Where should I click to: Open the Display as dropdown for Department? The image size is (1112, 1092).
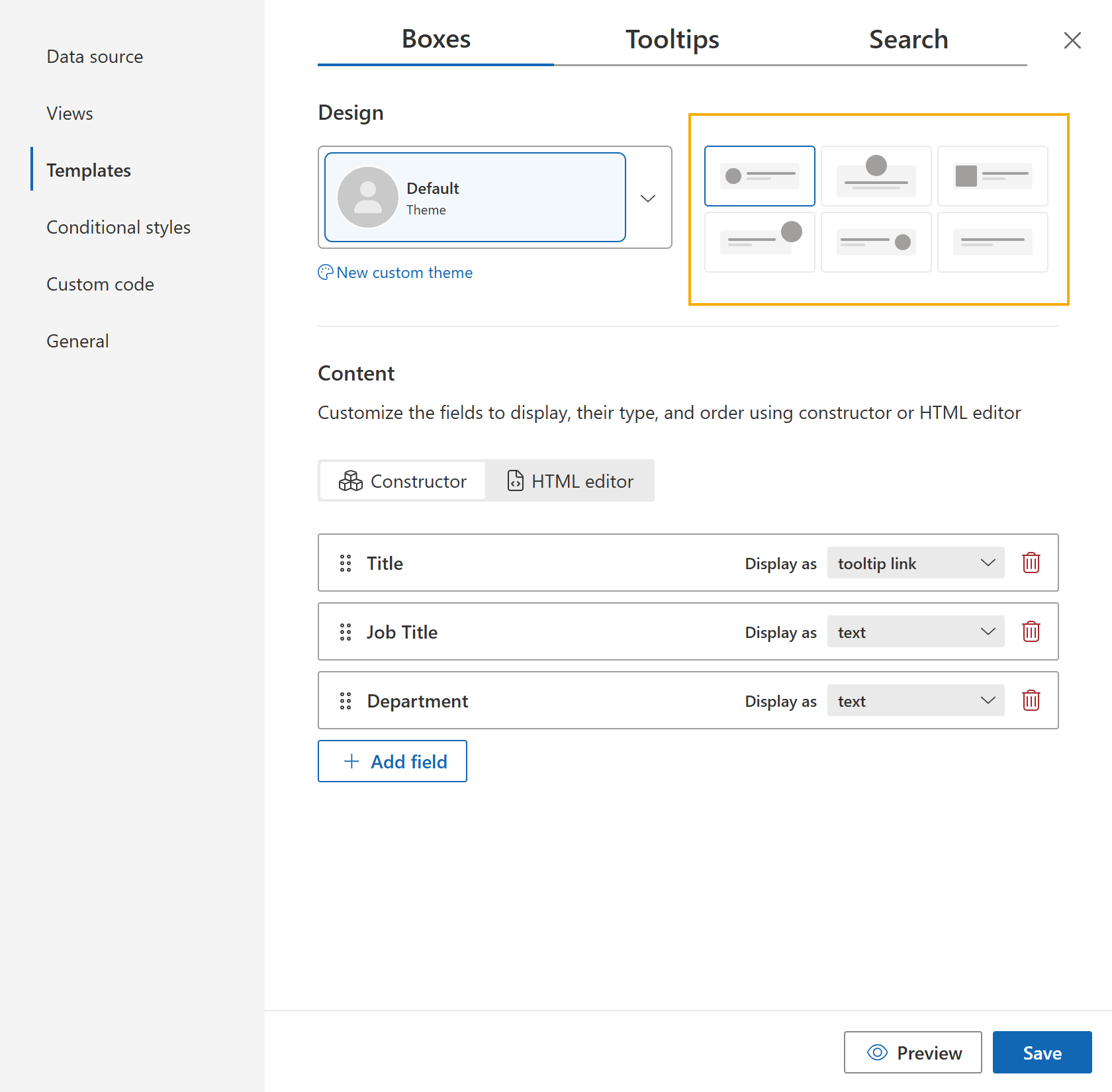[915, 700]
